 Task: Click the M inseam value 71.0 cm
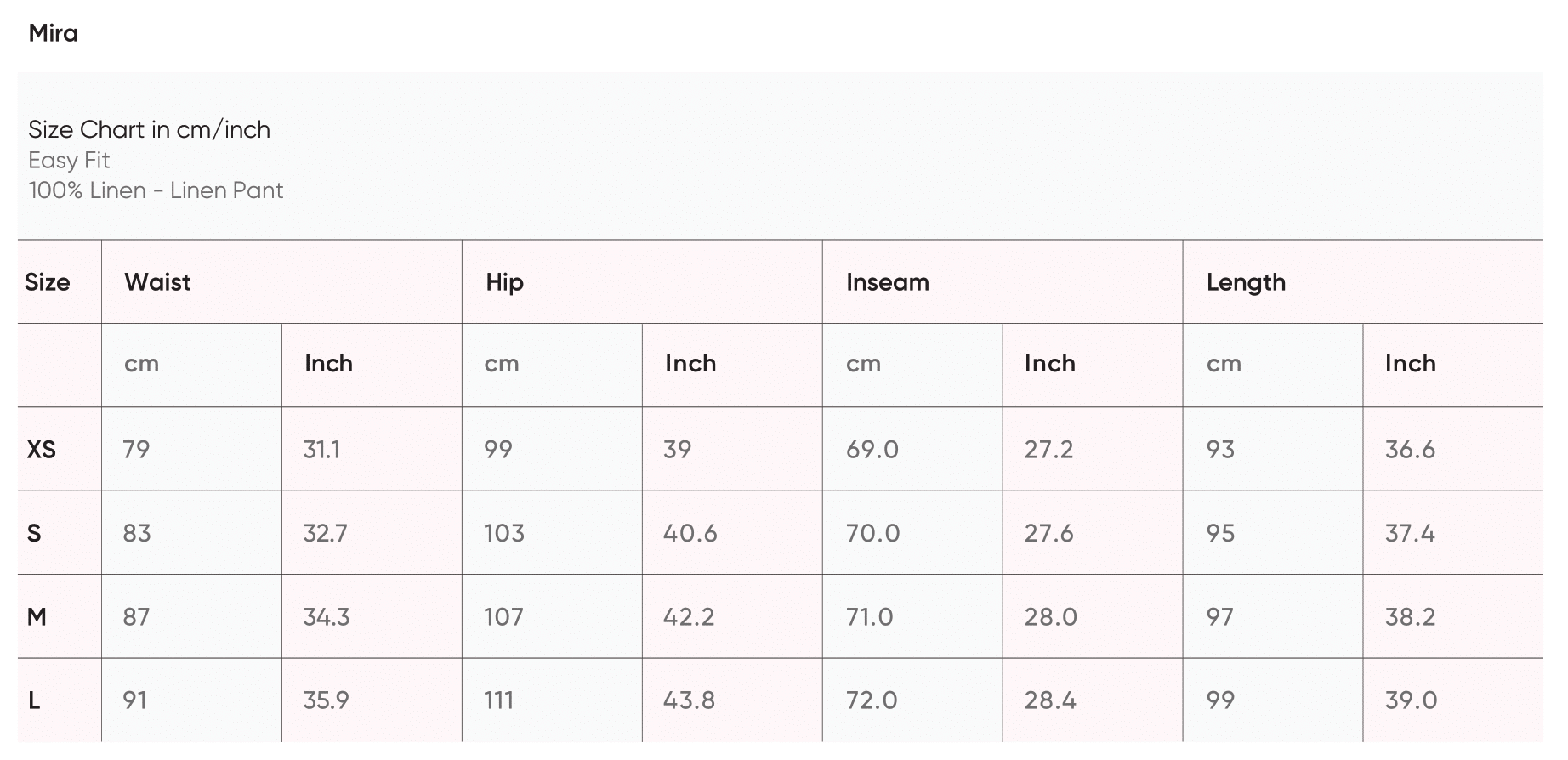click(869, 616)
